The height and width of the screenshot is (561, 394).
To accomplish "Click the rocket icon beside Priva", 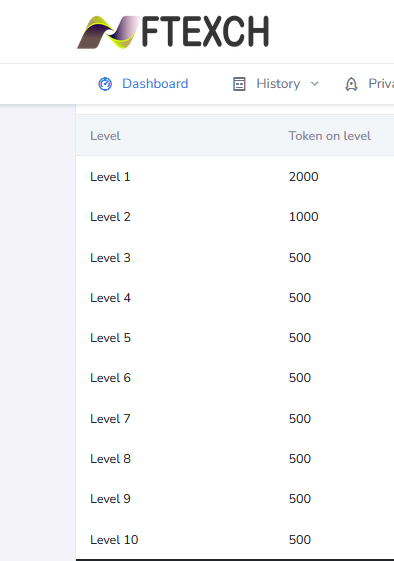I will click(351, 84).
